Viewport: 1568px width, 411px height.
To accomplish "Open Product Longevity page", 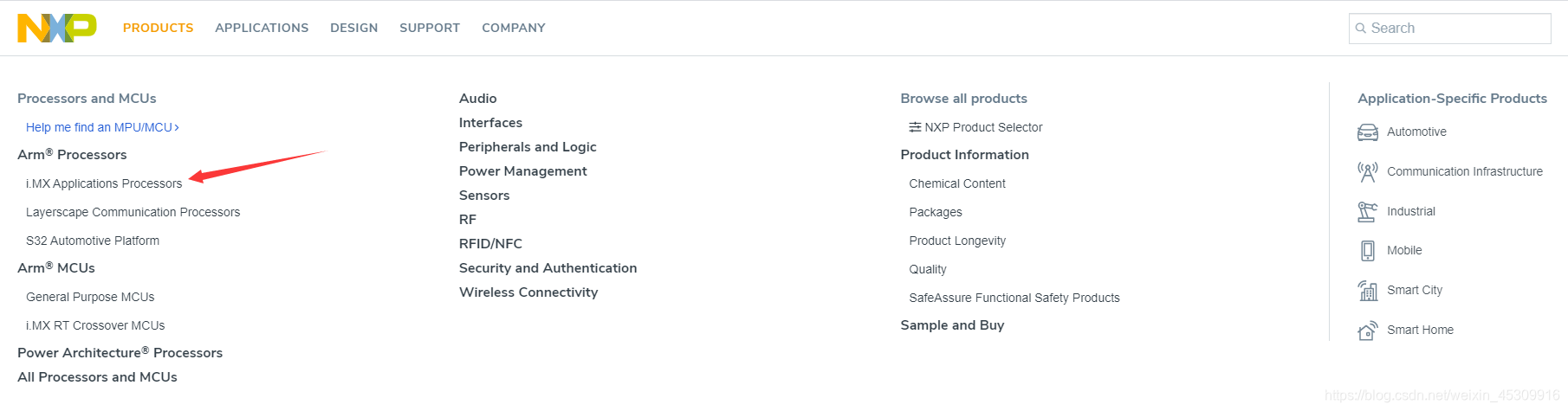I will (957, 241).
